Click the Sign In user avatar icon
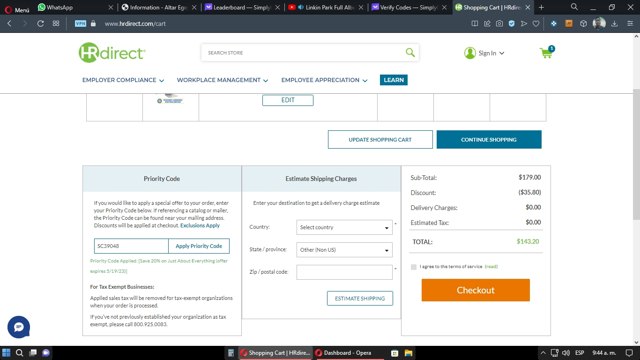Viewport: 640px width, 360px height. (x=470, y=53)
